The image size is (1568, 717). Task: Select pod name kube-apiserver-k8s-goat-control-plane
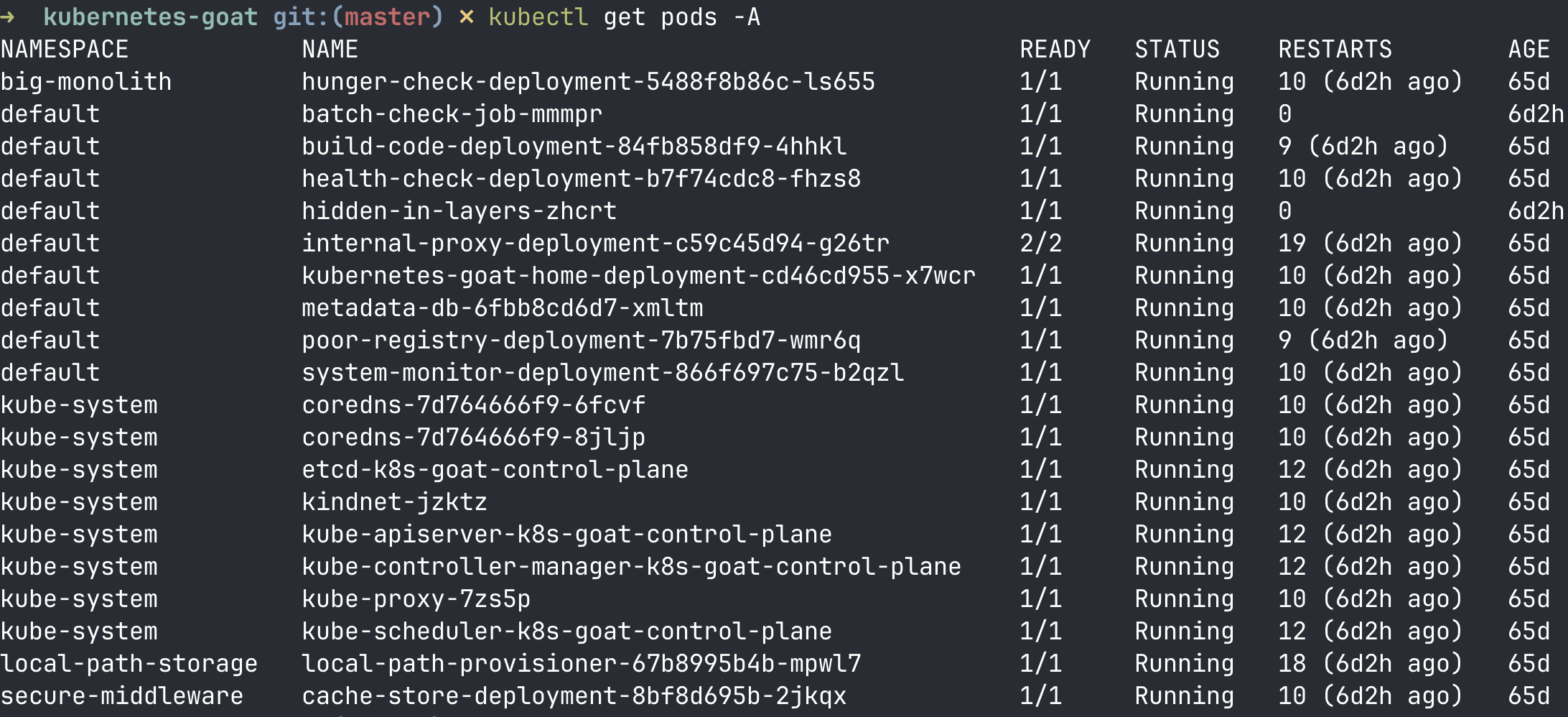point(566,534)
